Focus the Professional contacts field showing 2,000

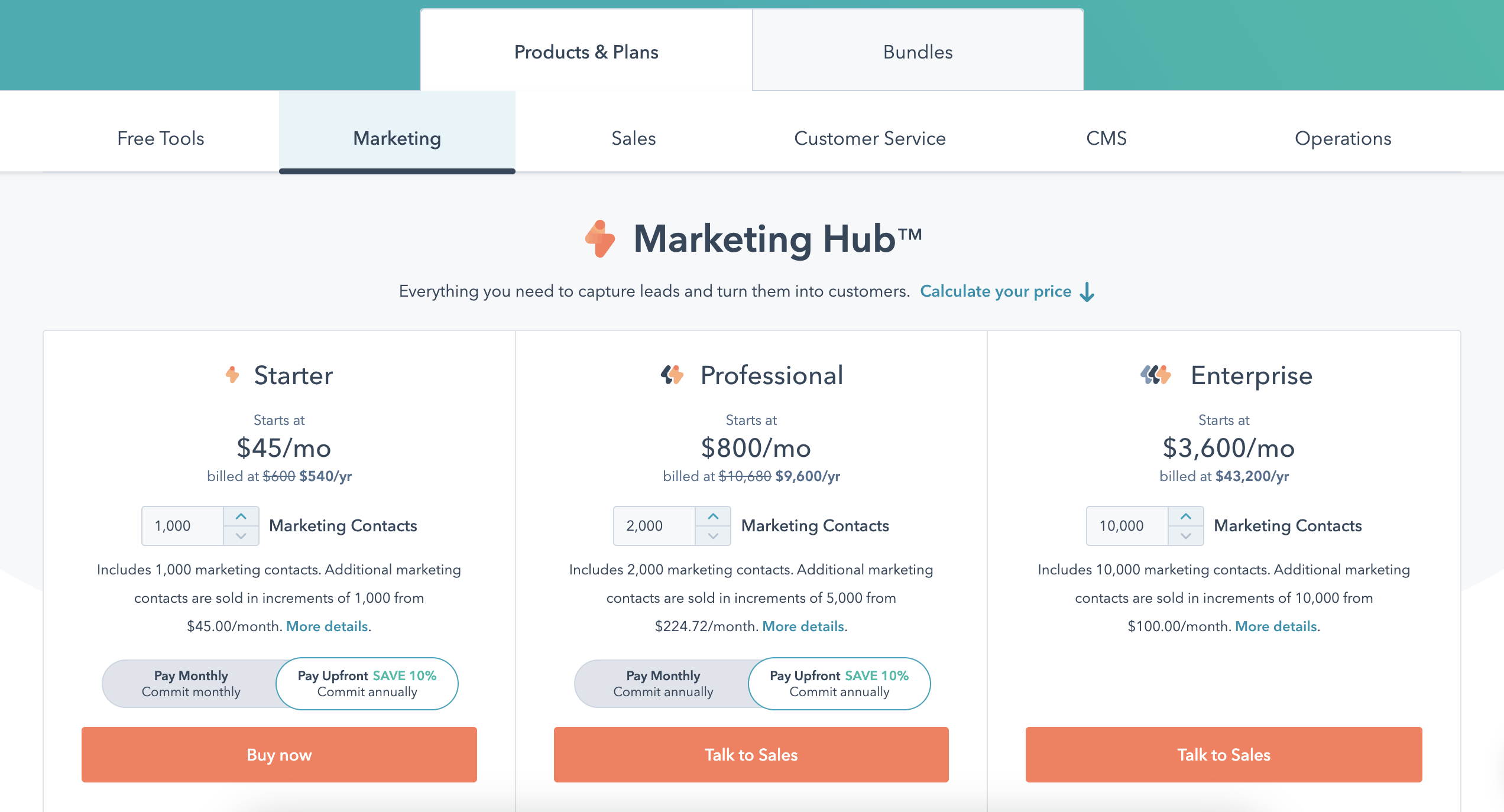click(654, 526)
